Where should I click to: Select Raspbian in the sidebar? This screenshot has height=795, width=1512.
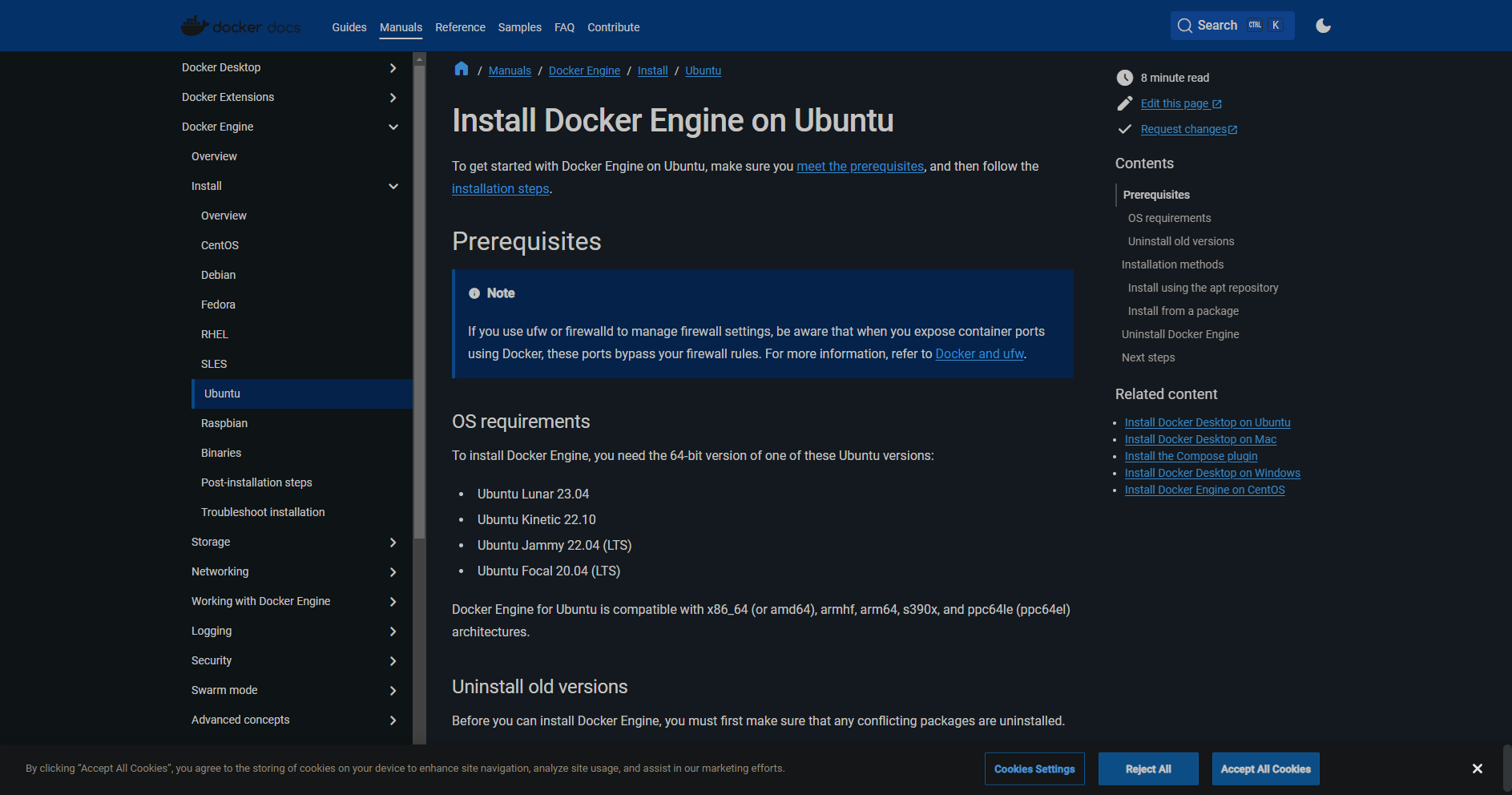pyautogui.click(x=224, y=423)
